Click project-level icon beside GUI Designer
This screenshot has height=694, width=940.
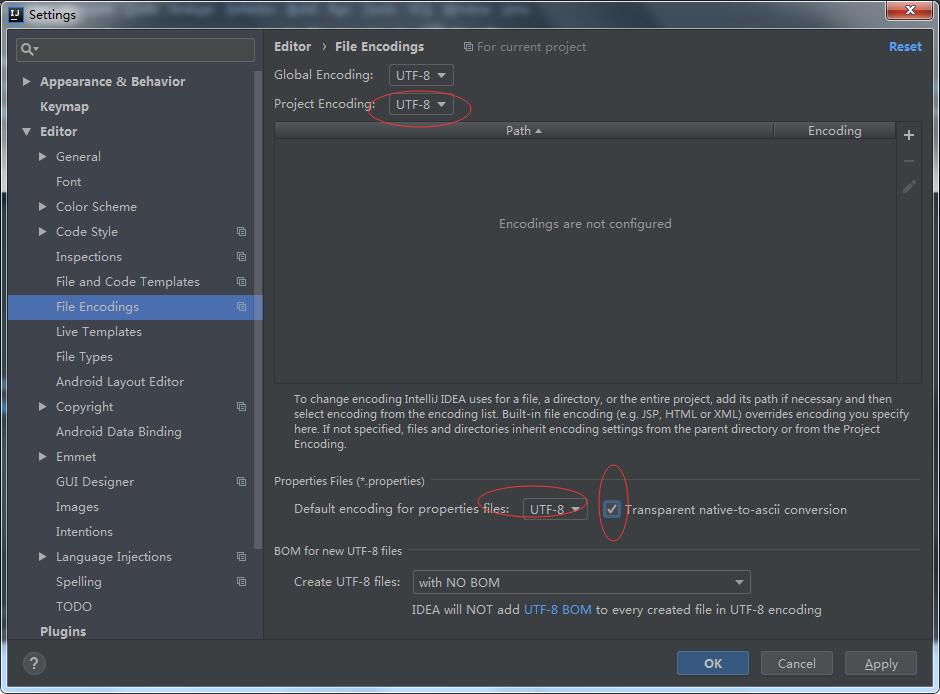(241, 482)
